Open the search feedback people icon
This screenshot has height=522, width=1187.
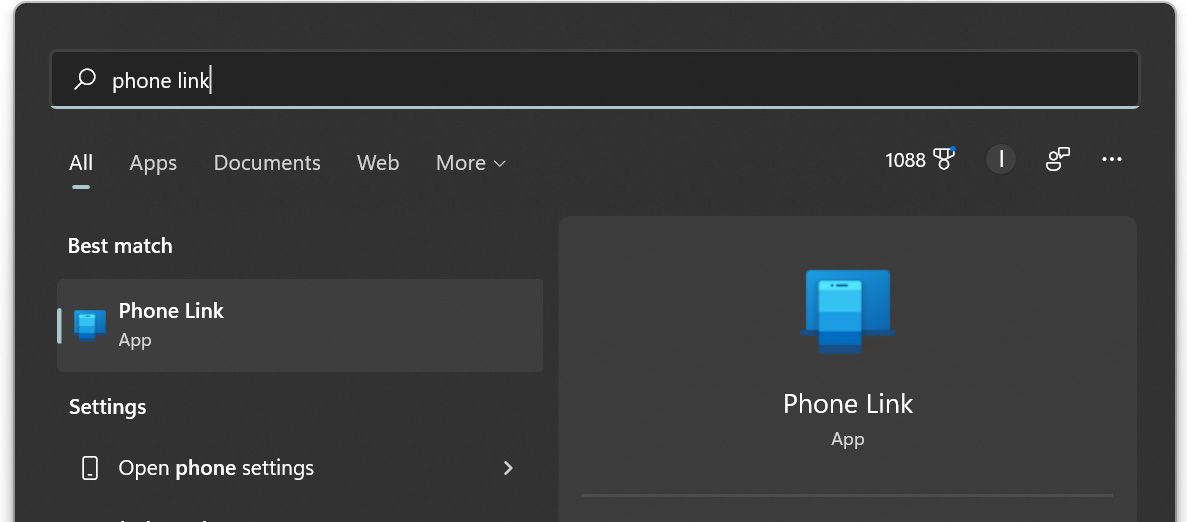click(x=1058, y=160)
